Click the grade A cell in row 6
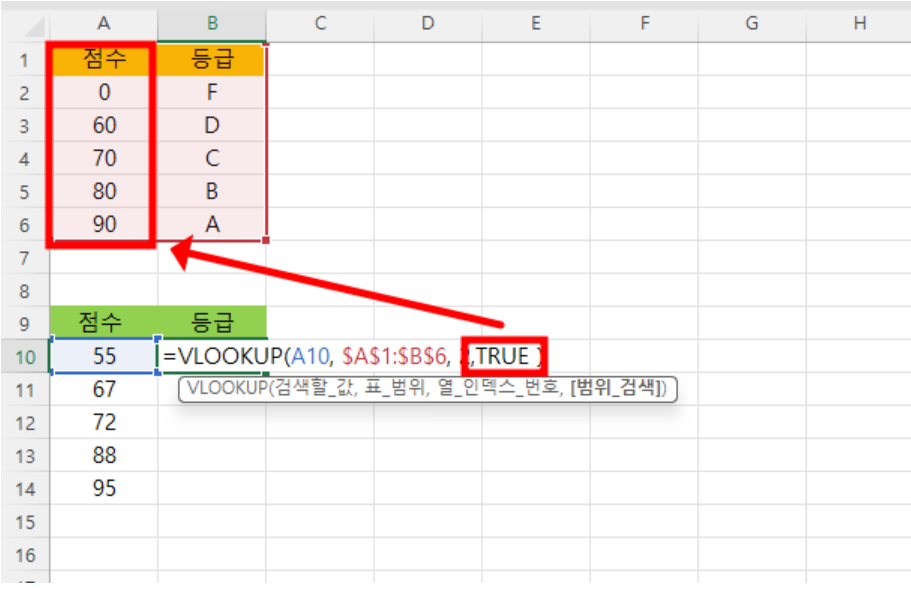Viewport: 911px width, 590px height. [x=212, y=225]
